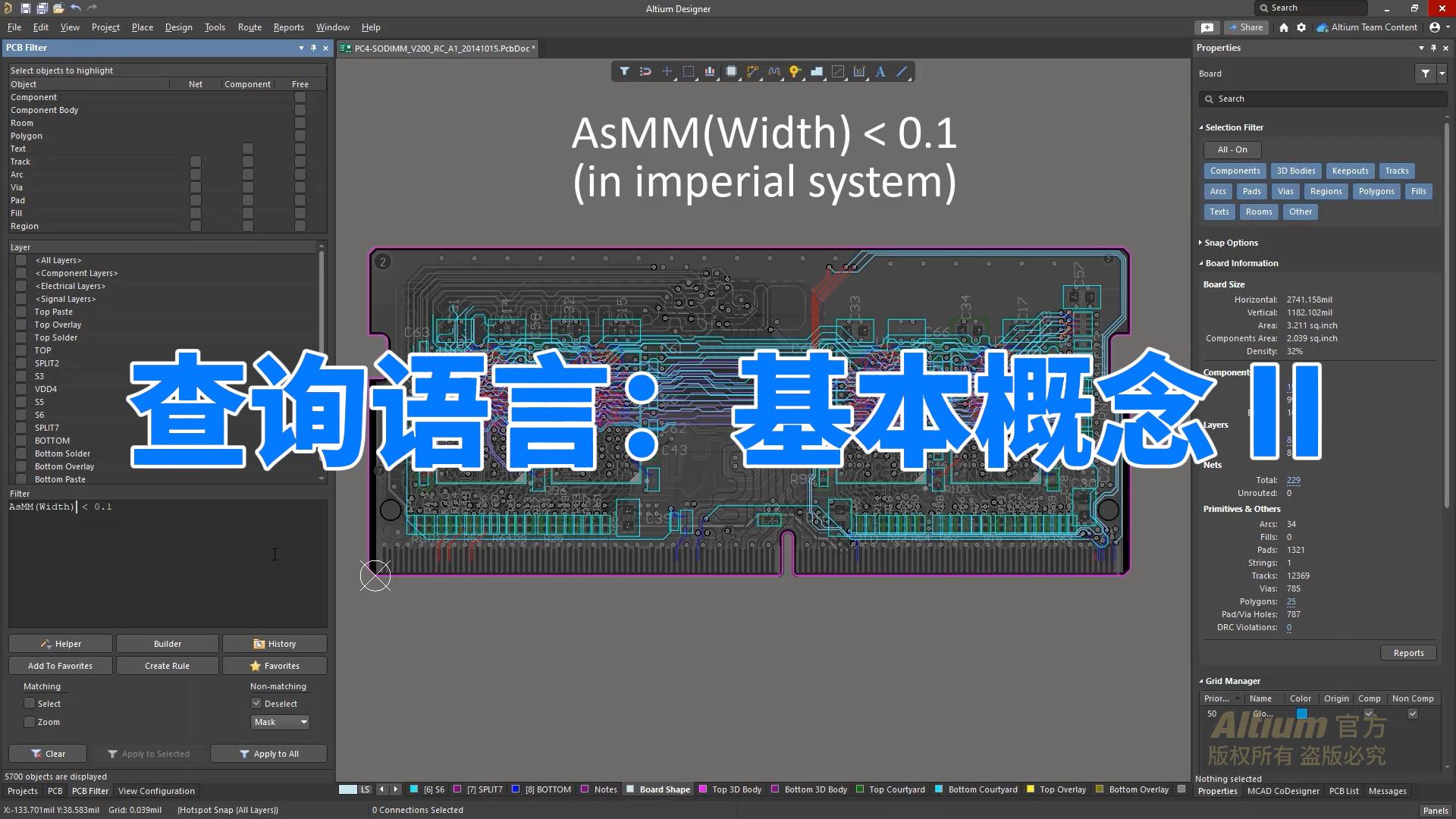
Task: Select the interactive routing tool icon
Action: point(752,71)
